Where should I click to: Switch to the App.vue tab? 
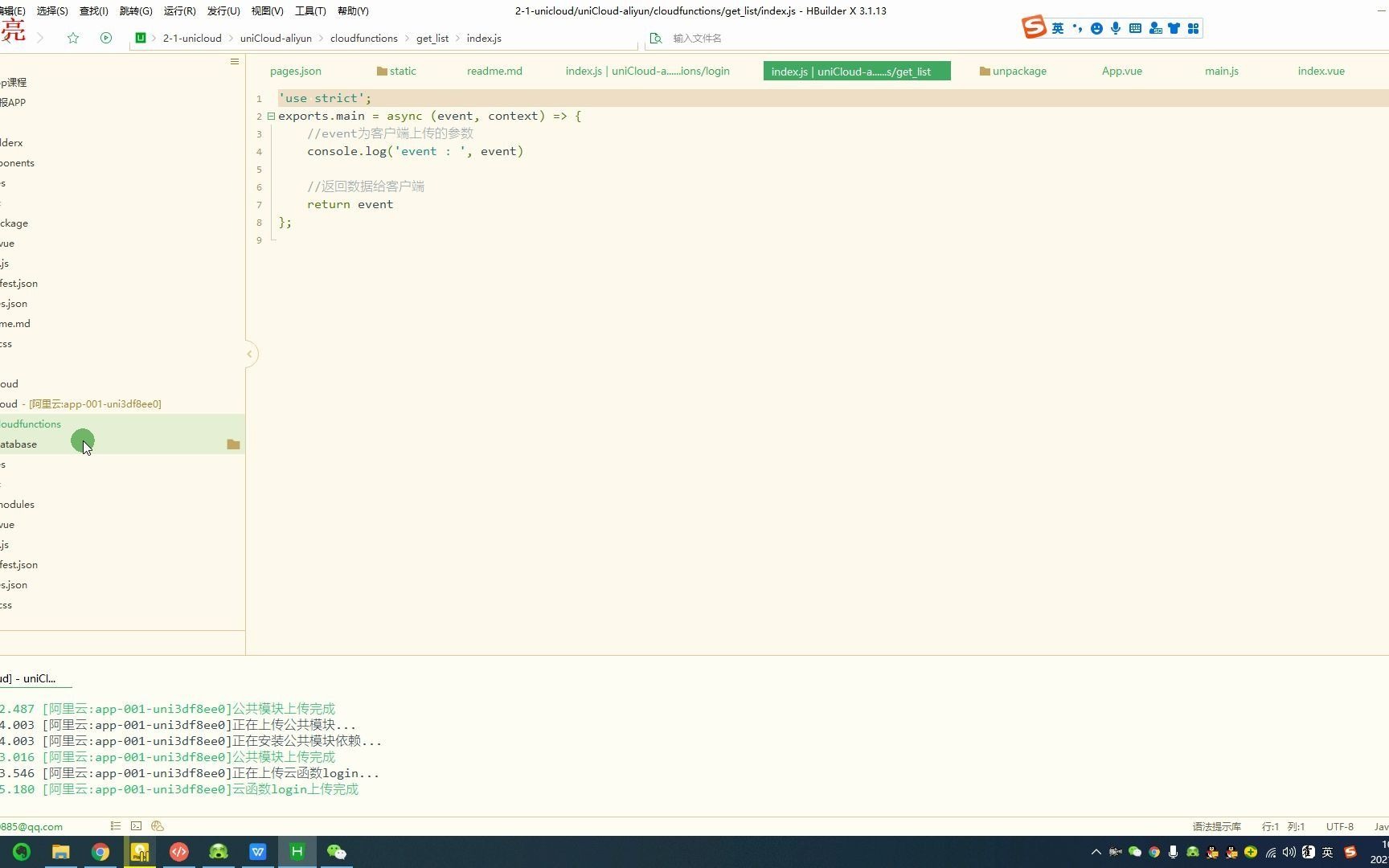pos(1122,71)
